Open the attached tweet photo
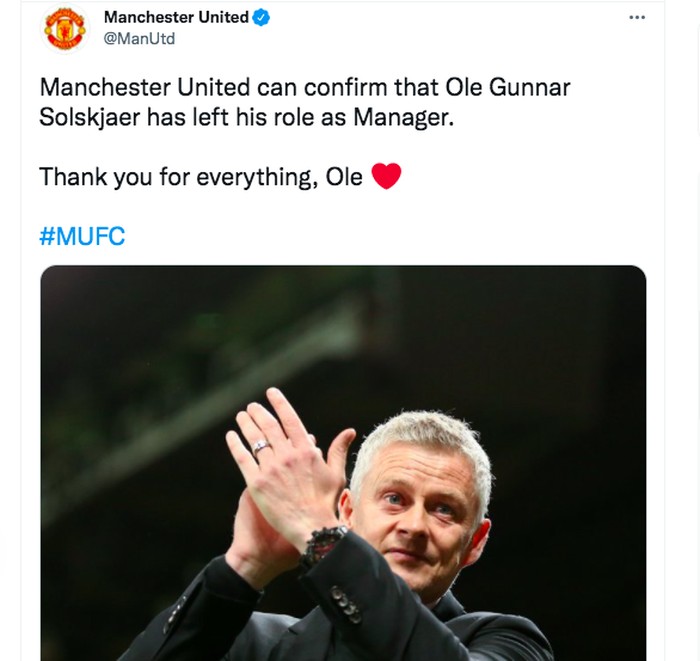Image resolution: width=700 pixels, height=661 pixels. pyautogui.click(x=343, y=462)
